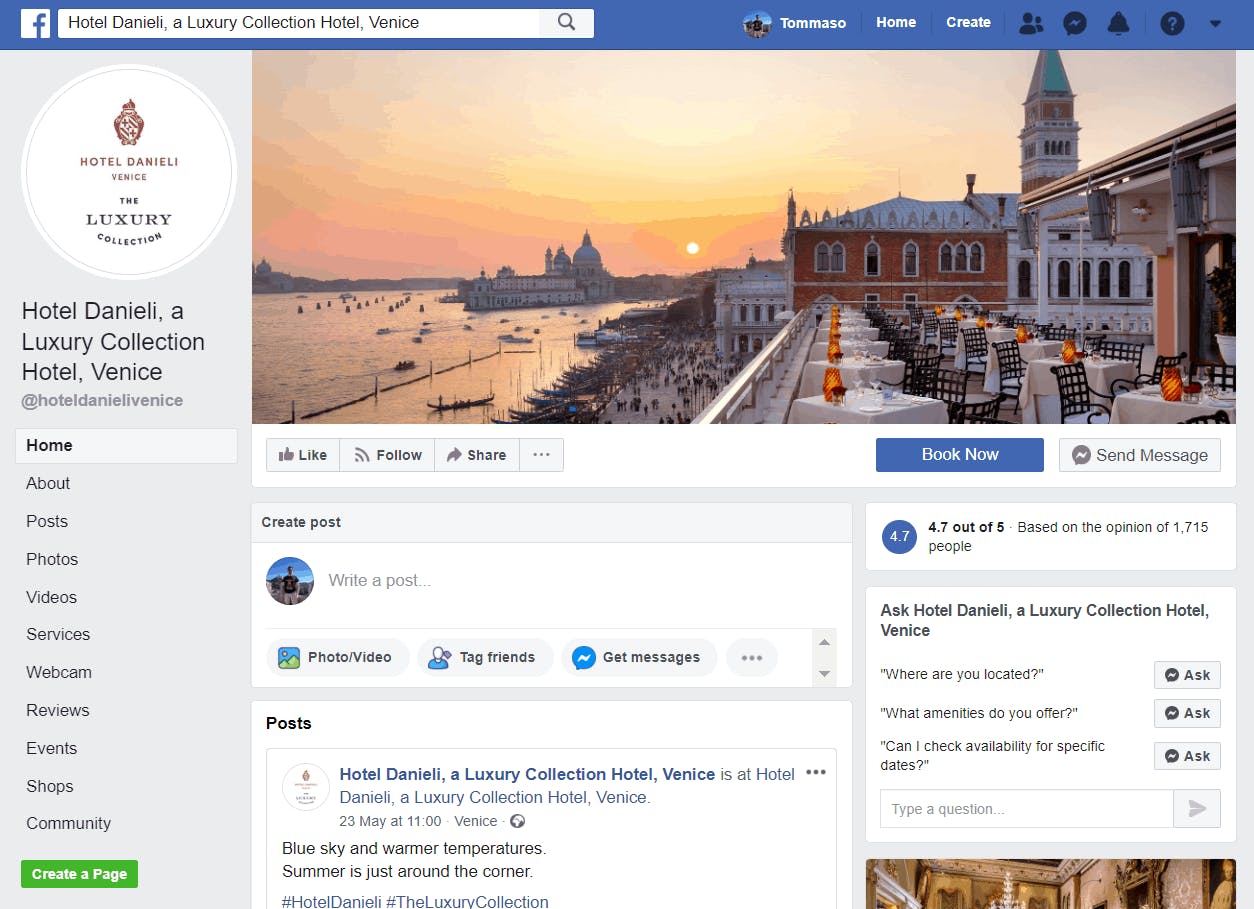This screenshot has width=1254, height=909.
Task: Open more page actions ellipsis button
Action: click(x=542, y=455)
